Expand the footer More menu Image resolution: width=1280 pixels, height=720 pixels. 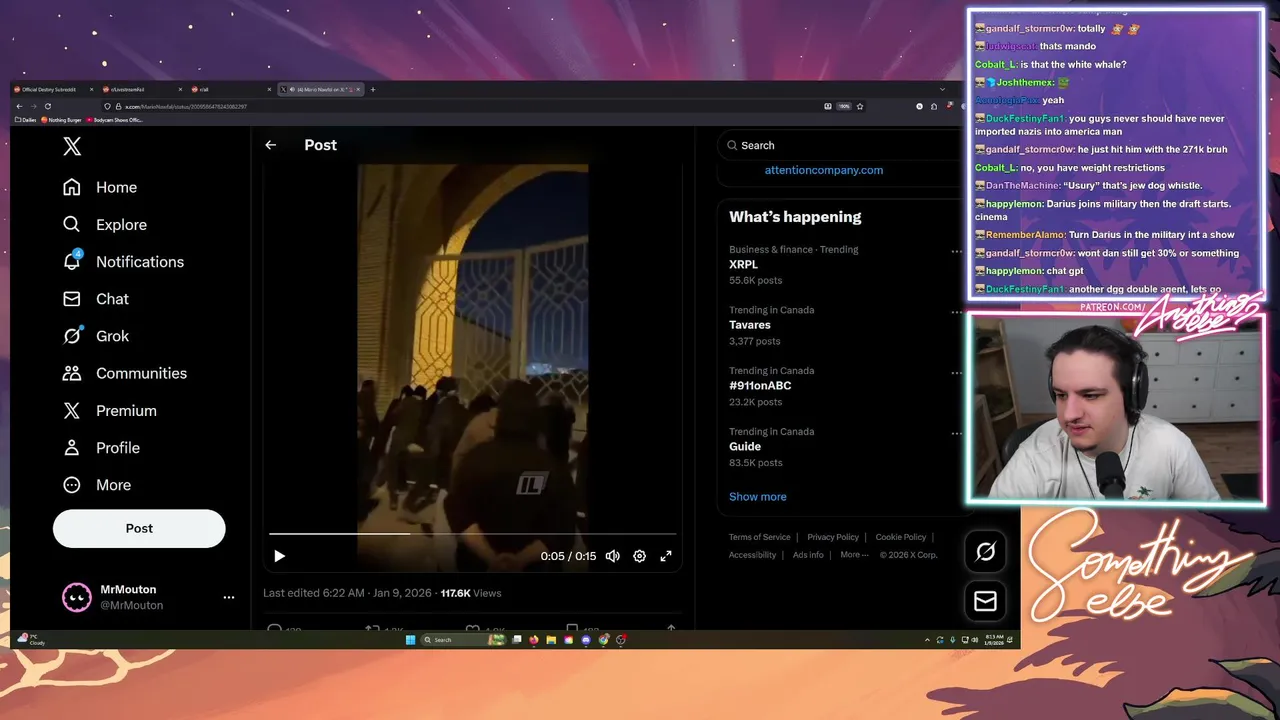(854, 555)
